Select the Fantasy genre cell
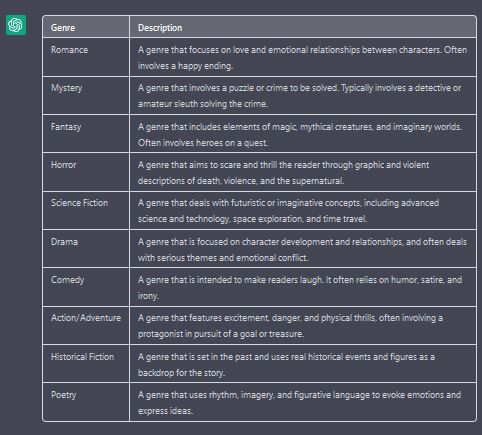The height and width of the screenshot is (435, 482). coord(86,134)
